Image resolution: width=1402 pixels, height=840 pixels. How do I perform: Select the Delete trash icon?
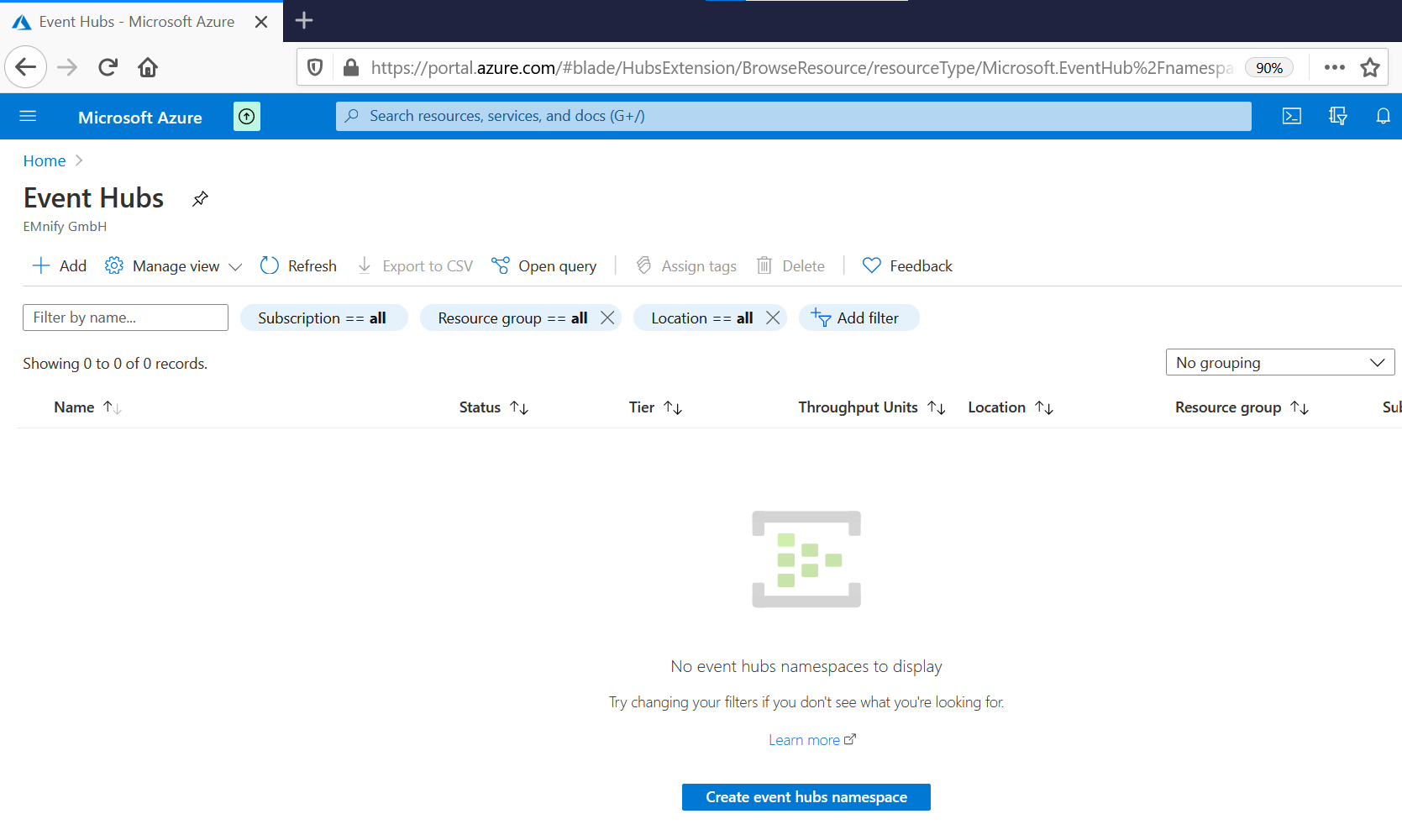point(764,265)
